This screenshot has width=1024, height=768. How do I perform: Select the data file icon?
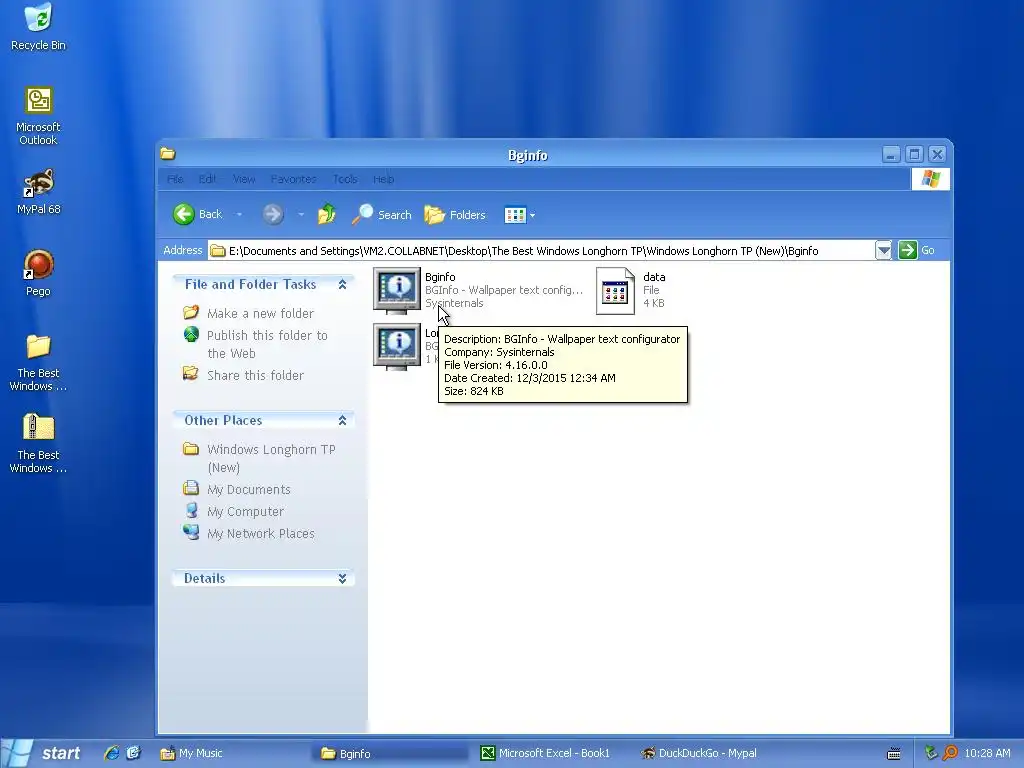click(615, 291)
